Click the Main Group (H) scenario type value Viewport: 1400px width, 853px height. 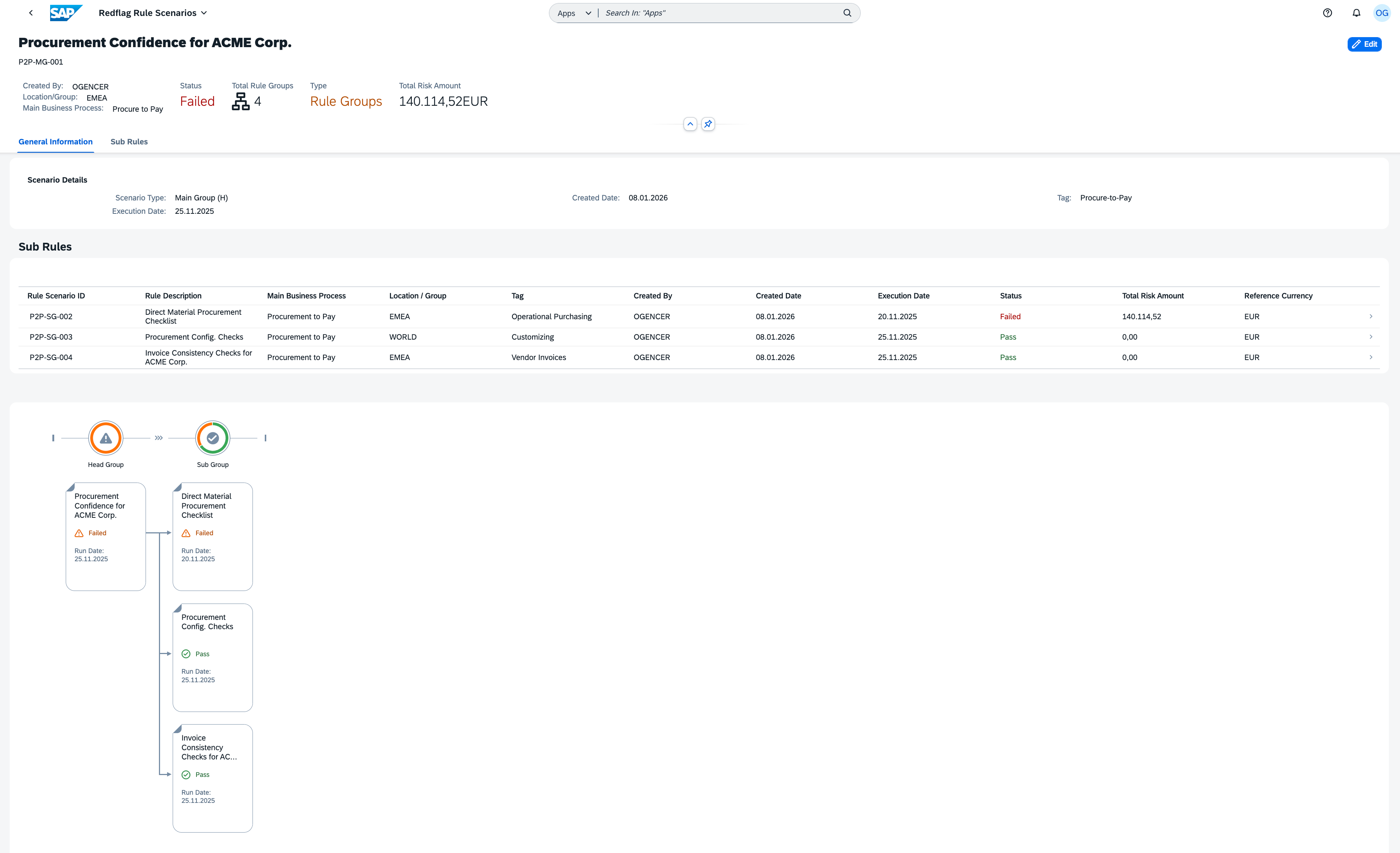[x=201, y=197]
